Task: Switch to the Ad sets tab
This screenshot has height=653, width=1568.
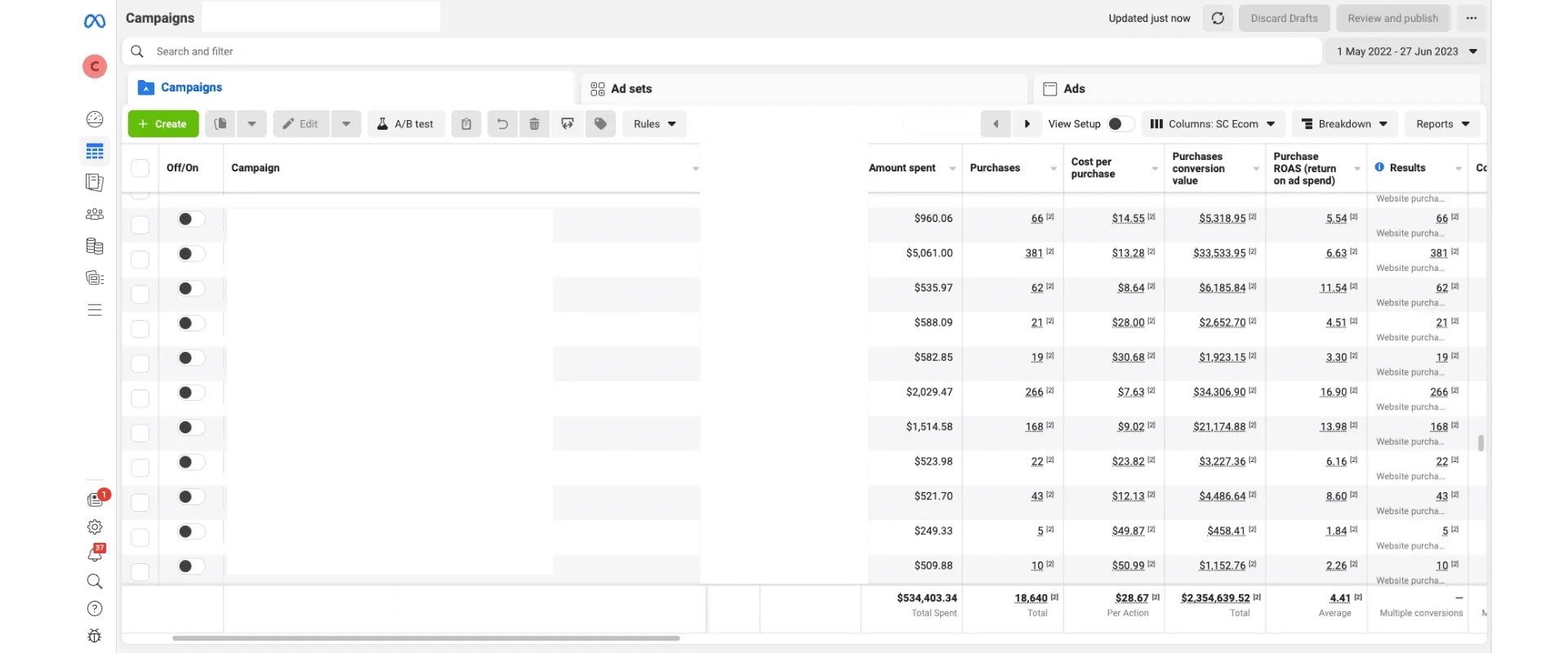Action: [x=631, y=89]
